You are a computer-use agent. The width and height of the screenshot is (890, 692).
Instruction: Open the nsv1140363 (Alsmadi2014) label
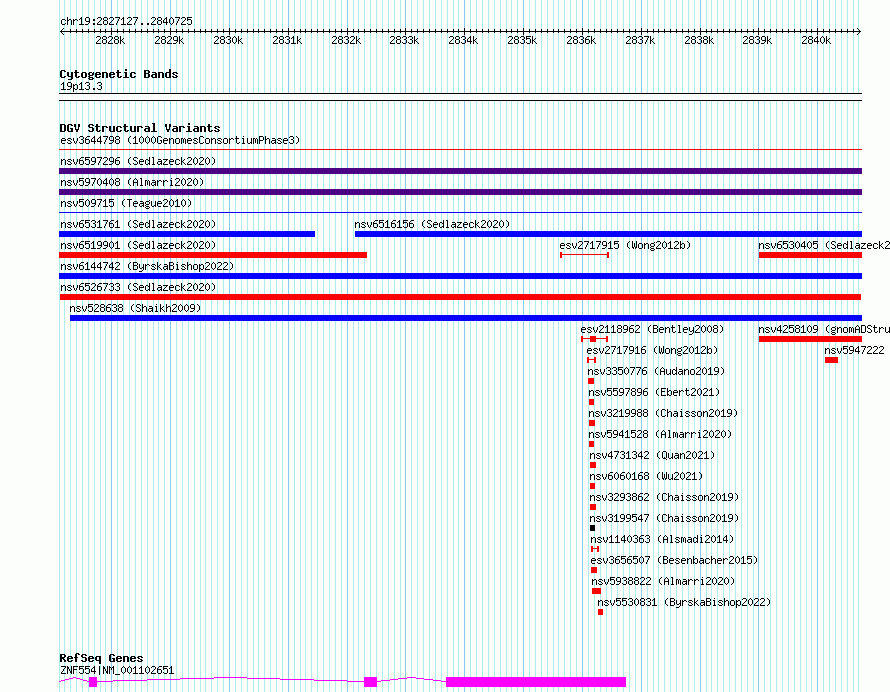[x=662, y=539]
